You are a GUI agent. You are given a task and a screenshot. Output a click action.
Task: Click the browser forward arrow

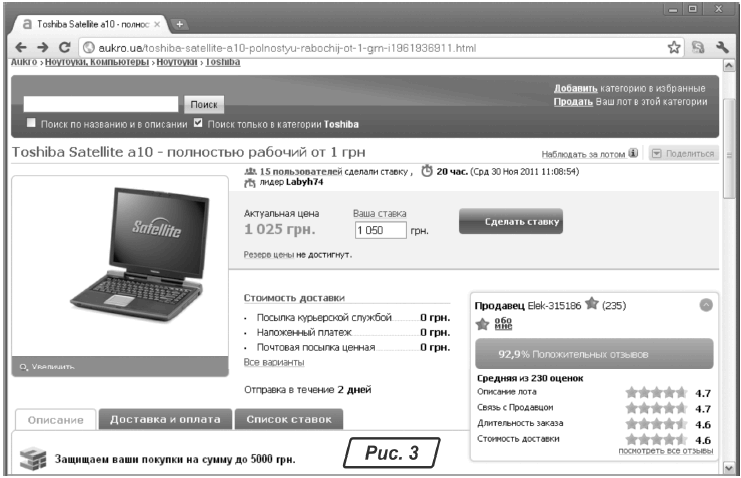click(42, 47)
